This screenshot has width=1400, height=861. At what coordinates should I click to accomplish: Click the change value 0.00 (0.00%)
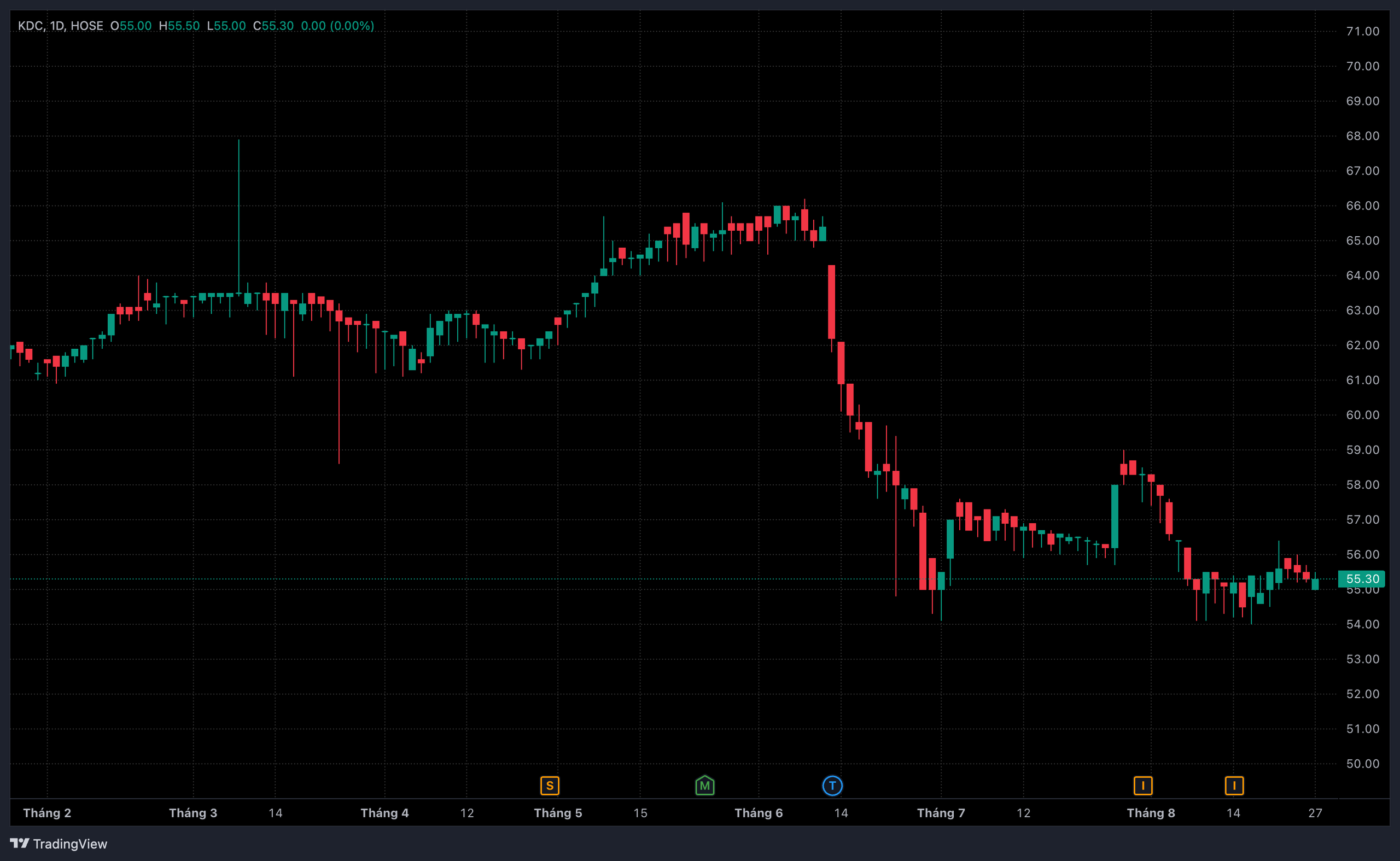(337, 26)
